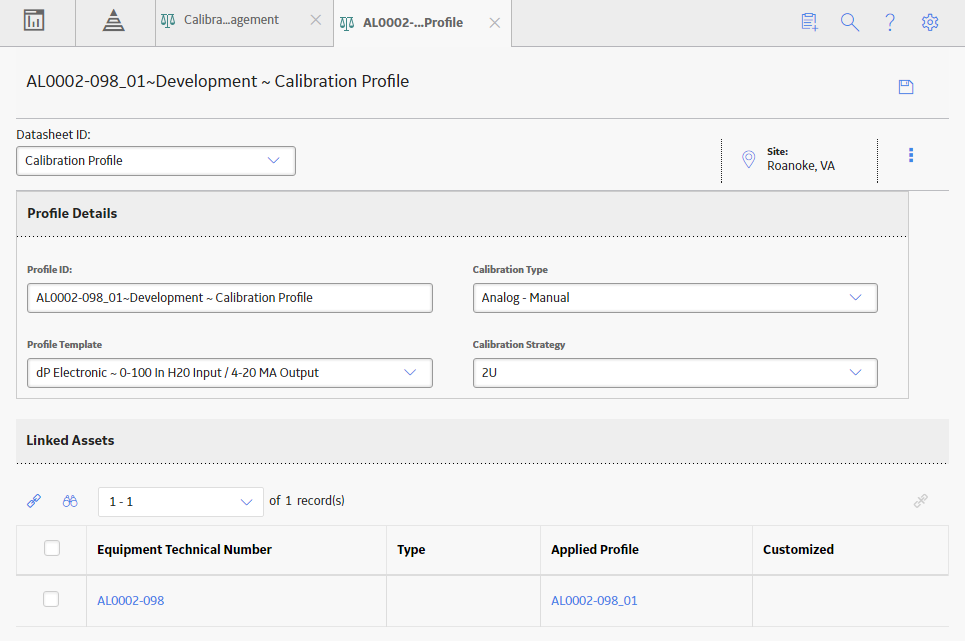The image size is (965, 641).
Task: Click the unlink asset icon
Action: [921, 501]
